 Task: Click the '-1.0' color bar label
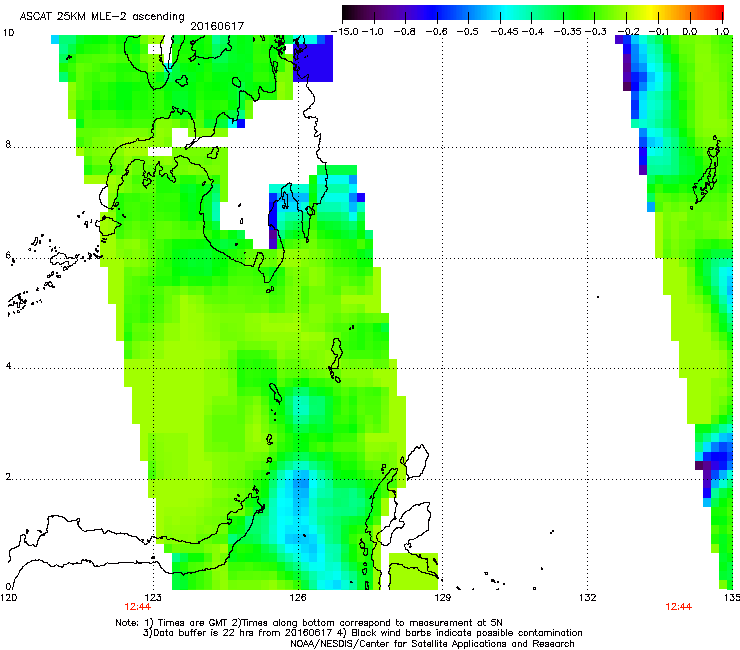point(372,32)
